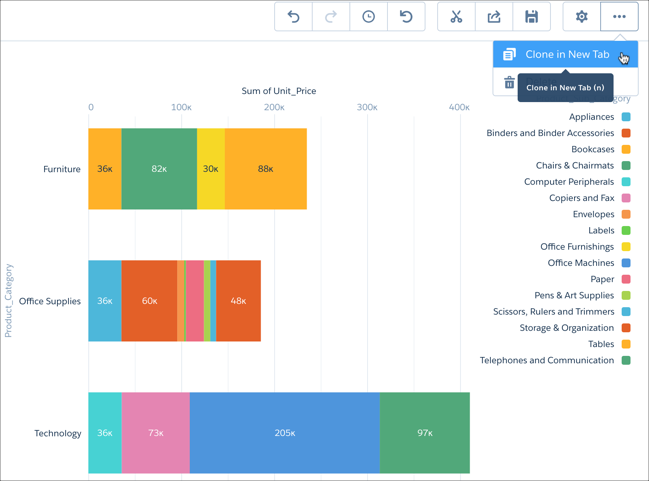Click the Bookcases legend swatch

(626, 149)
